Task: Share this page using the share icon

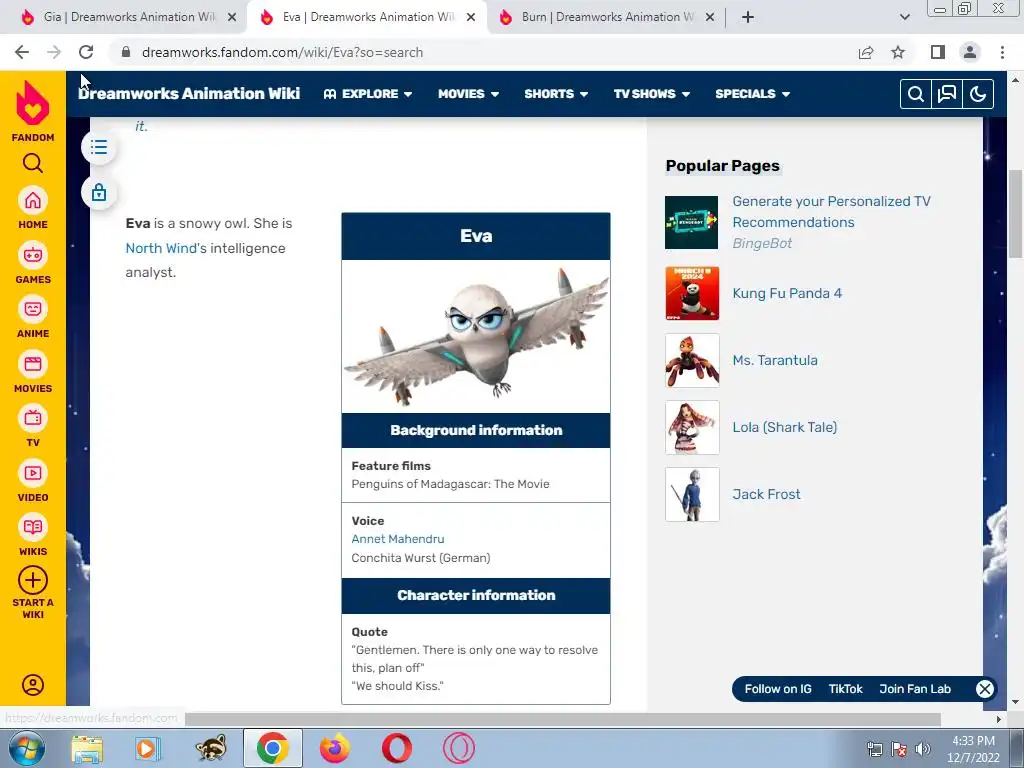Action: pyautogui.click(x=866, y=52)
